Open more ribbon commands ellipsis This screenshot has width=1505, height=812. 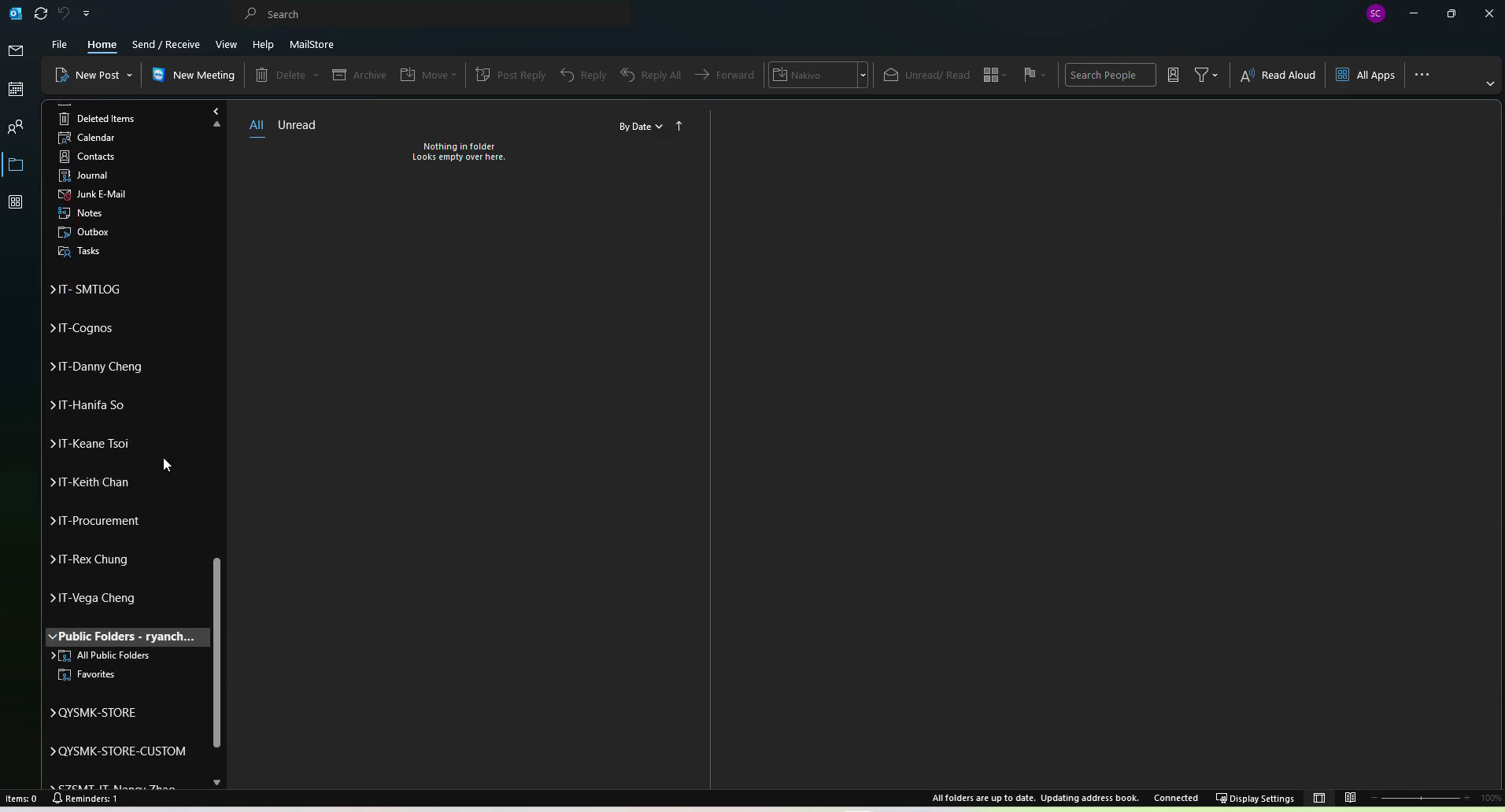click(1422, 75)
